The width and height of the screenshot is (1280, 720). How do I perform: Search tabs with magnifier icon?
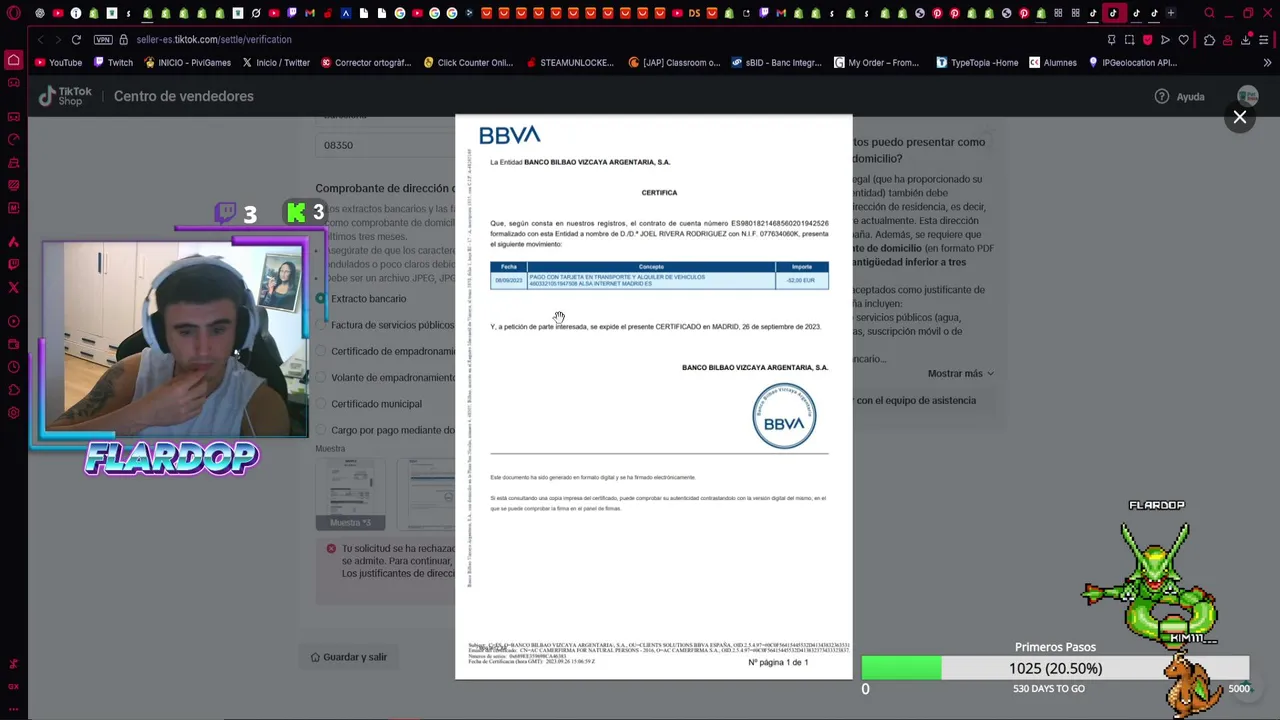point(1209,13)
